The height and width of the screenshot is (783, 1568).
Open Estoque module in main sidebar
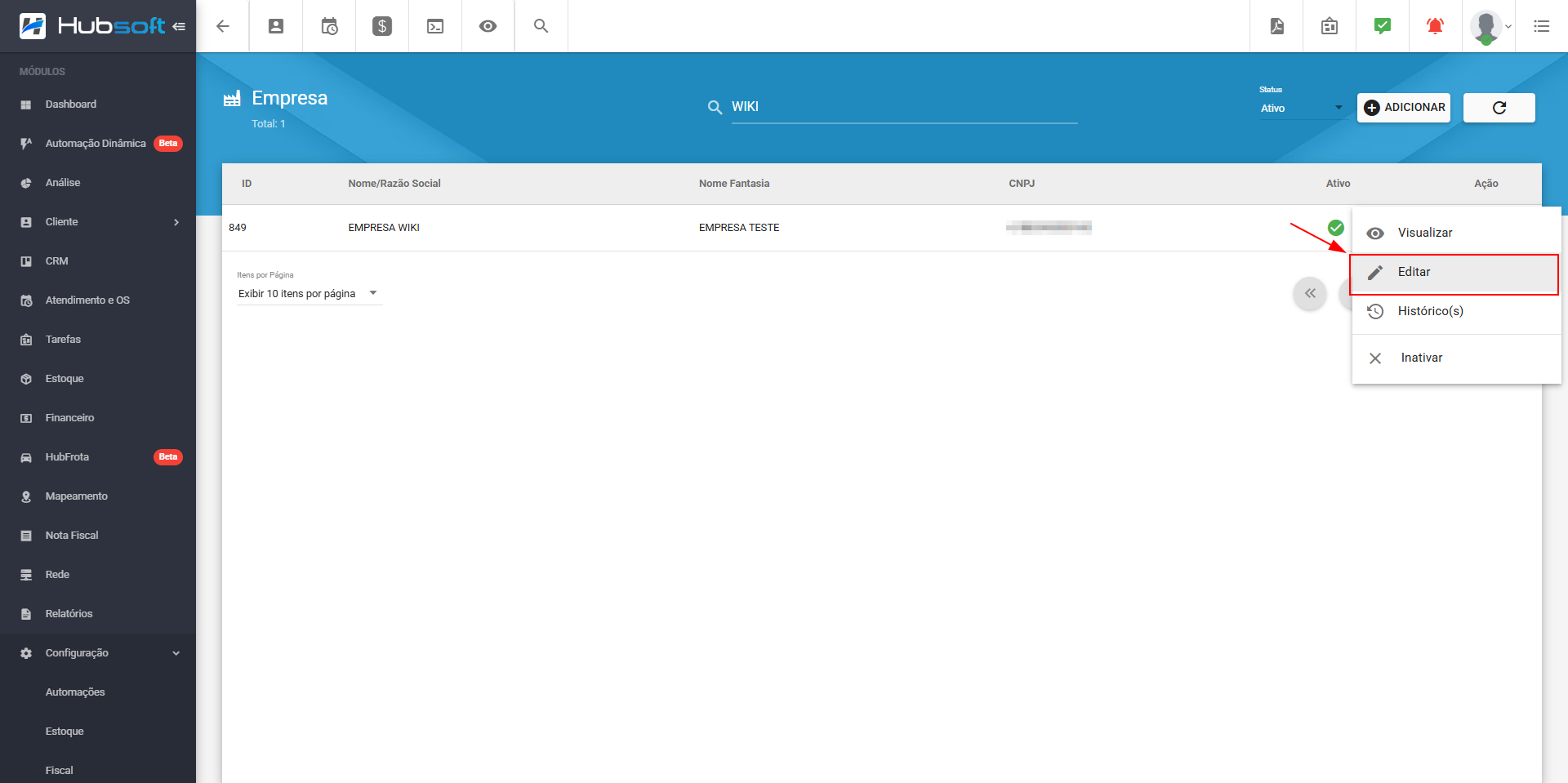[98, 379]
